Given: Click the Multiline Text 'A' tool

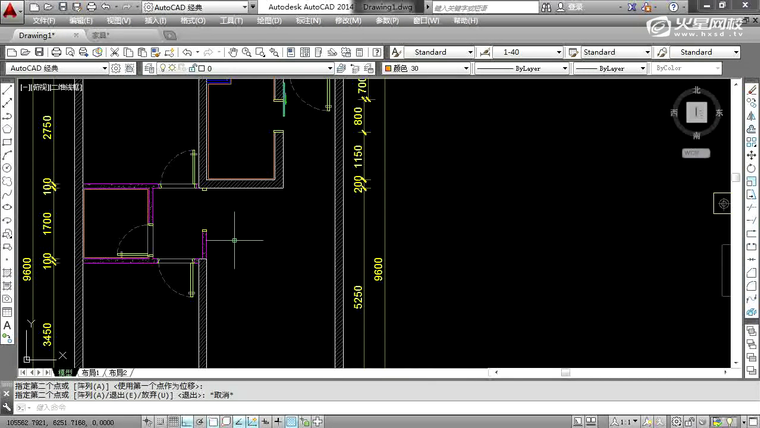Looking at the screenshot, I should pyautogui.click(x=7, y=325).
